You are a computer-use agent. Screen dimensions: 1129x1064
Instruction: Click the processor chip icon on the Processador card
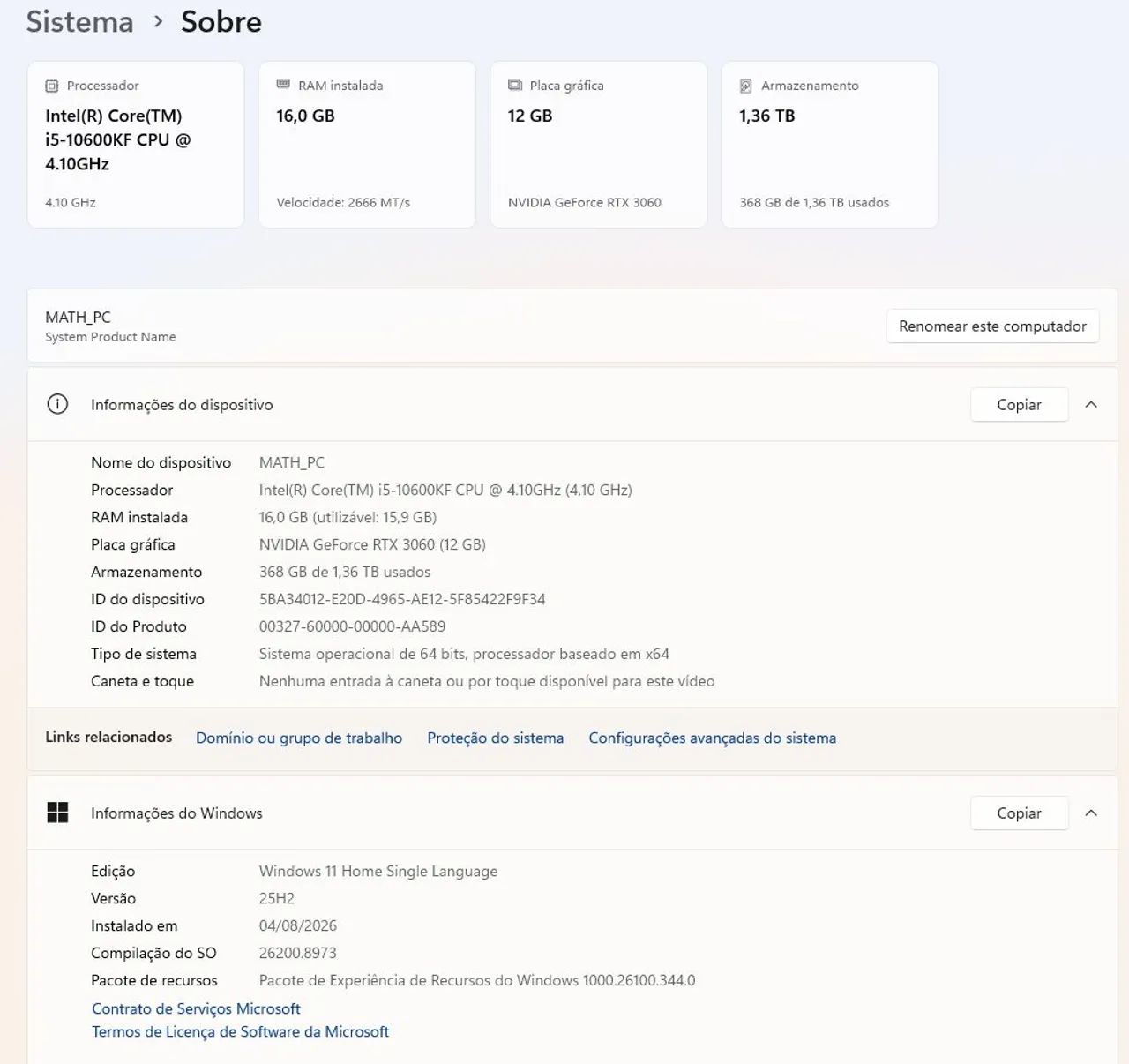[52, 86]
